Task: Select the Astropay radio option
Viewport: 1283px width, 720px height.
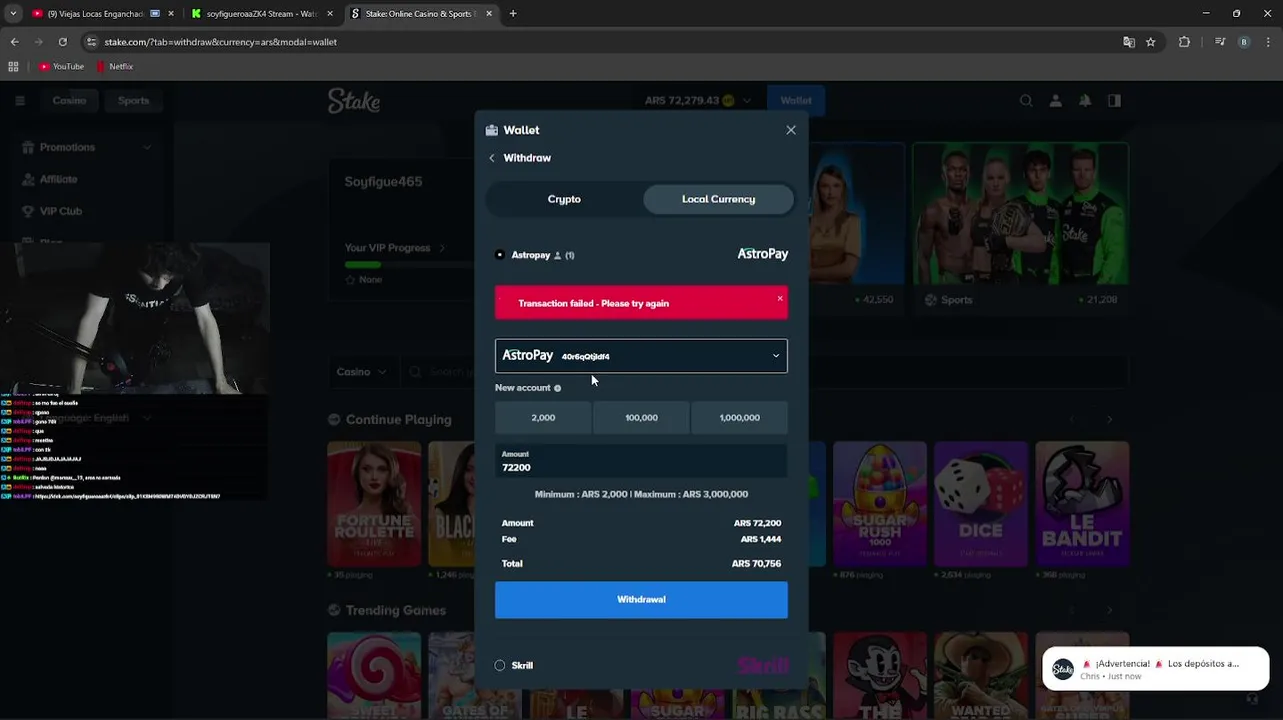Action: click(500, 255)
